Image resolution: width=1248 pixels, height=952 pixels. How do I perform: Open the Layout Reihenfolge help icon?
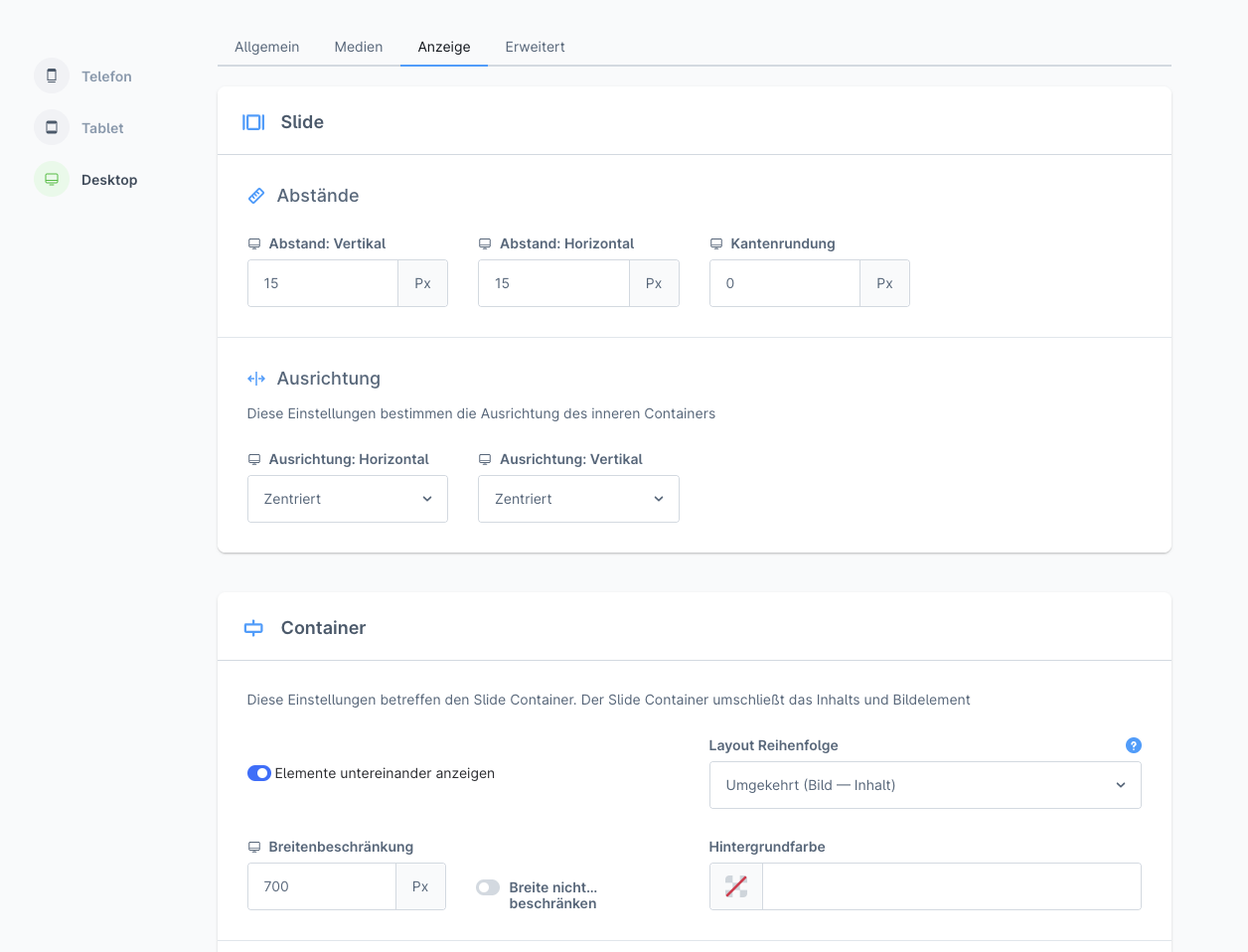point(1133,745)
